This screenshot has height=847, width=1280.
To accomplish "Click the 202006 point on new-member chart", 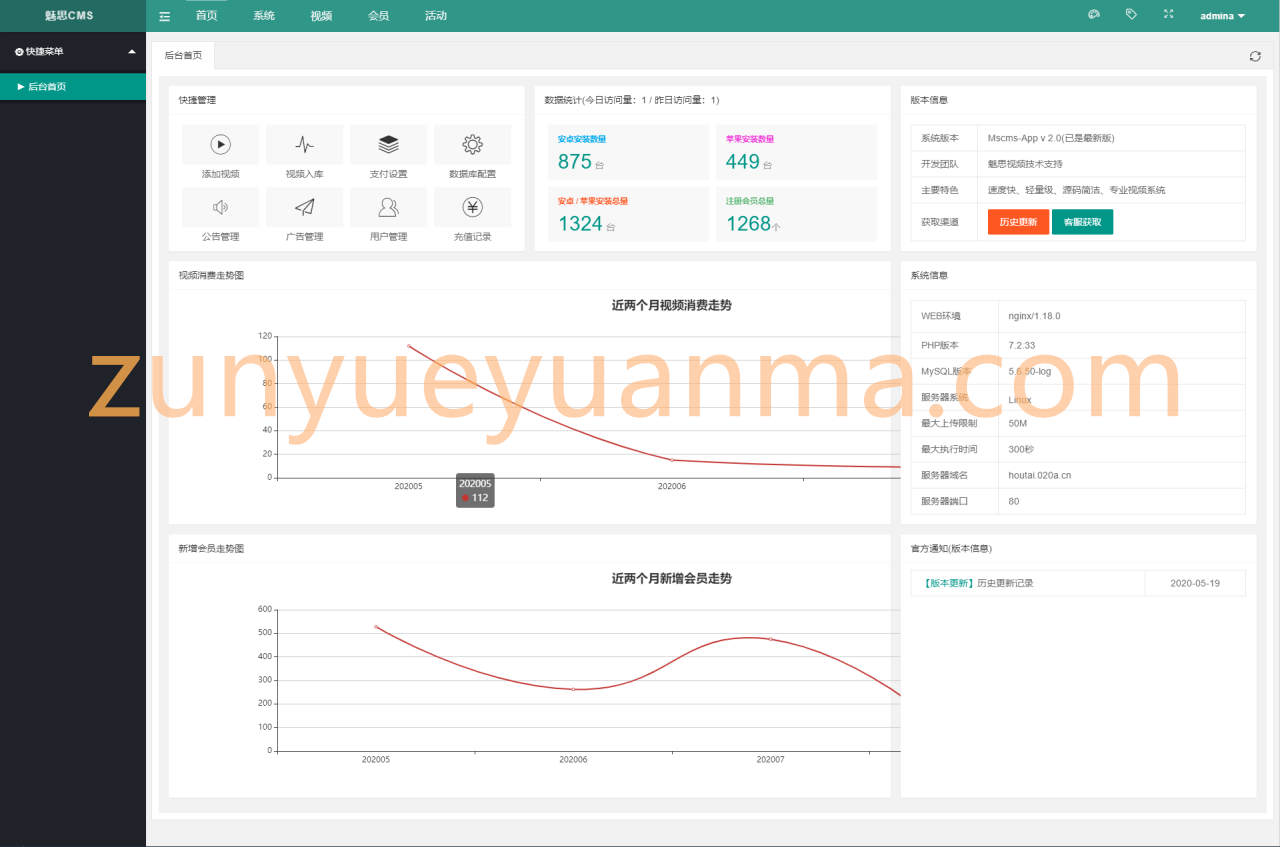I will pyautogui.click(x=573, y=689).
